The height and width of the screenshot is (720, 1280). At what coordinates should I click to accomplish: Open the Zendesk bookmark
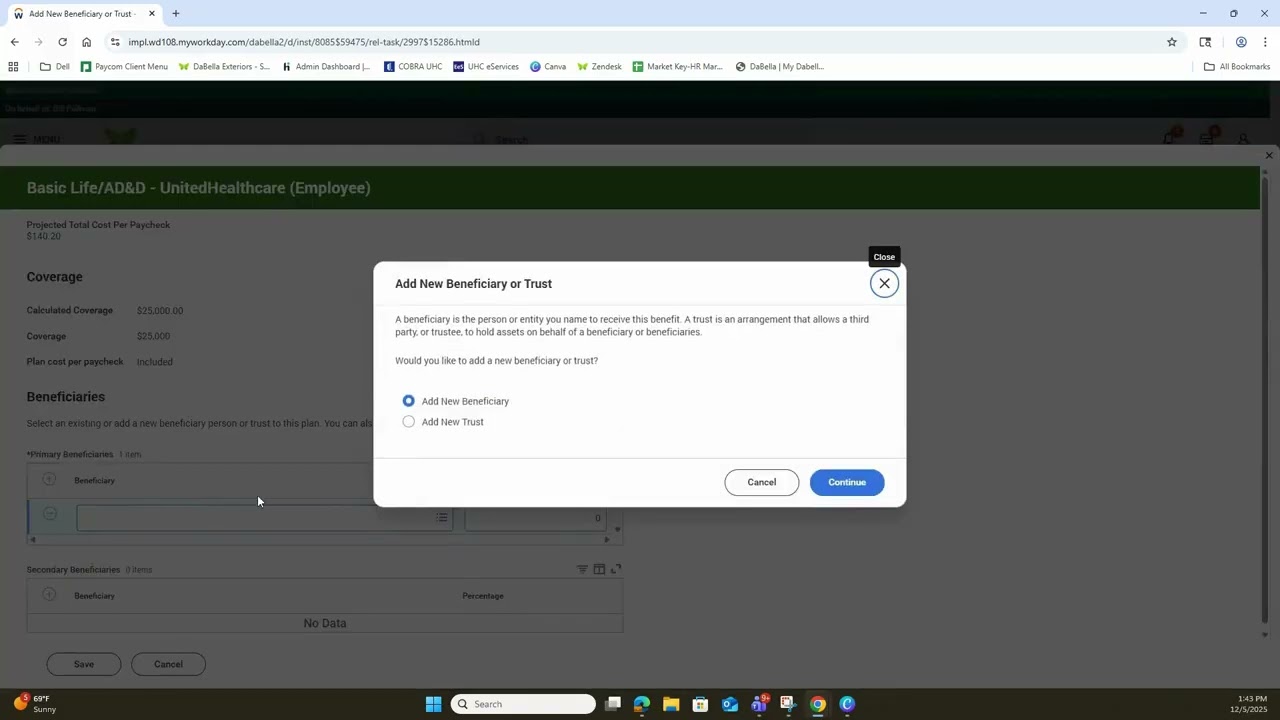[599, 67]
